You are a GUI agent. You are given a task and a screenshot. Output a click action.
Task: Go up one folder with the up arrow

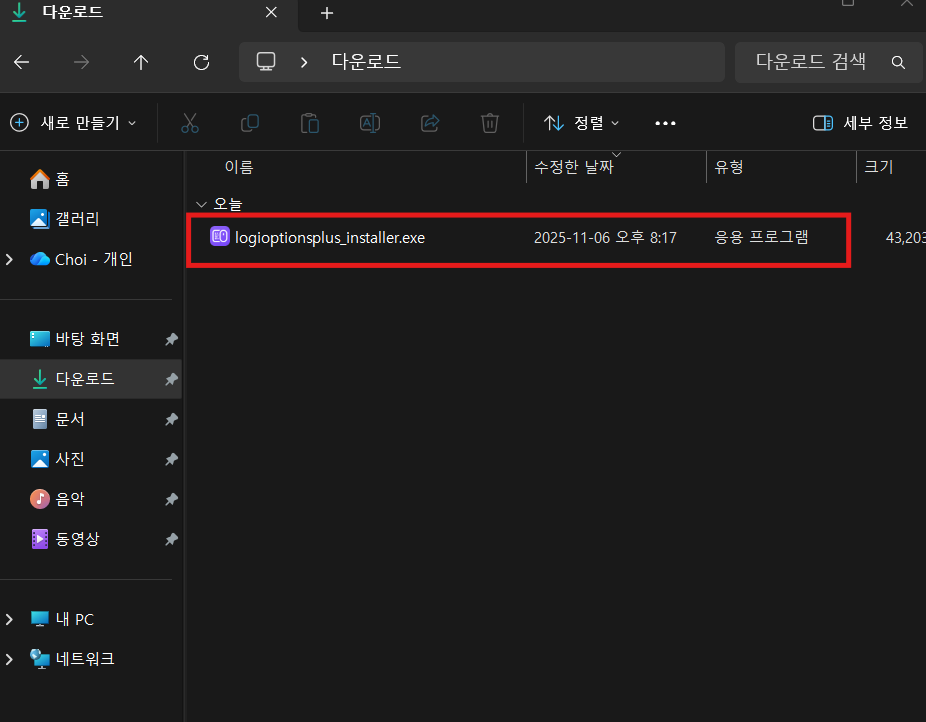pos(141,62)
